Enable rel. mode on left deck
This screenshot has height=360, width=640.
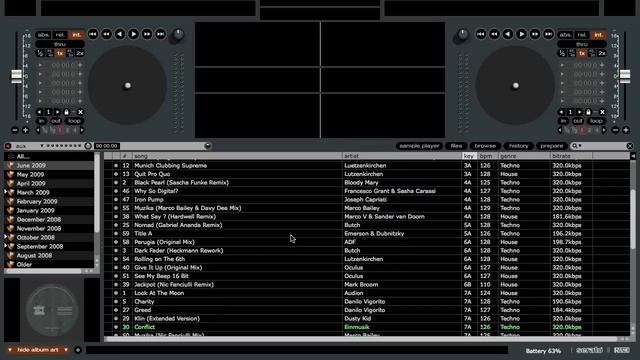click(x=60, y=35)
